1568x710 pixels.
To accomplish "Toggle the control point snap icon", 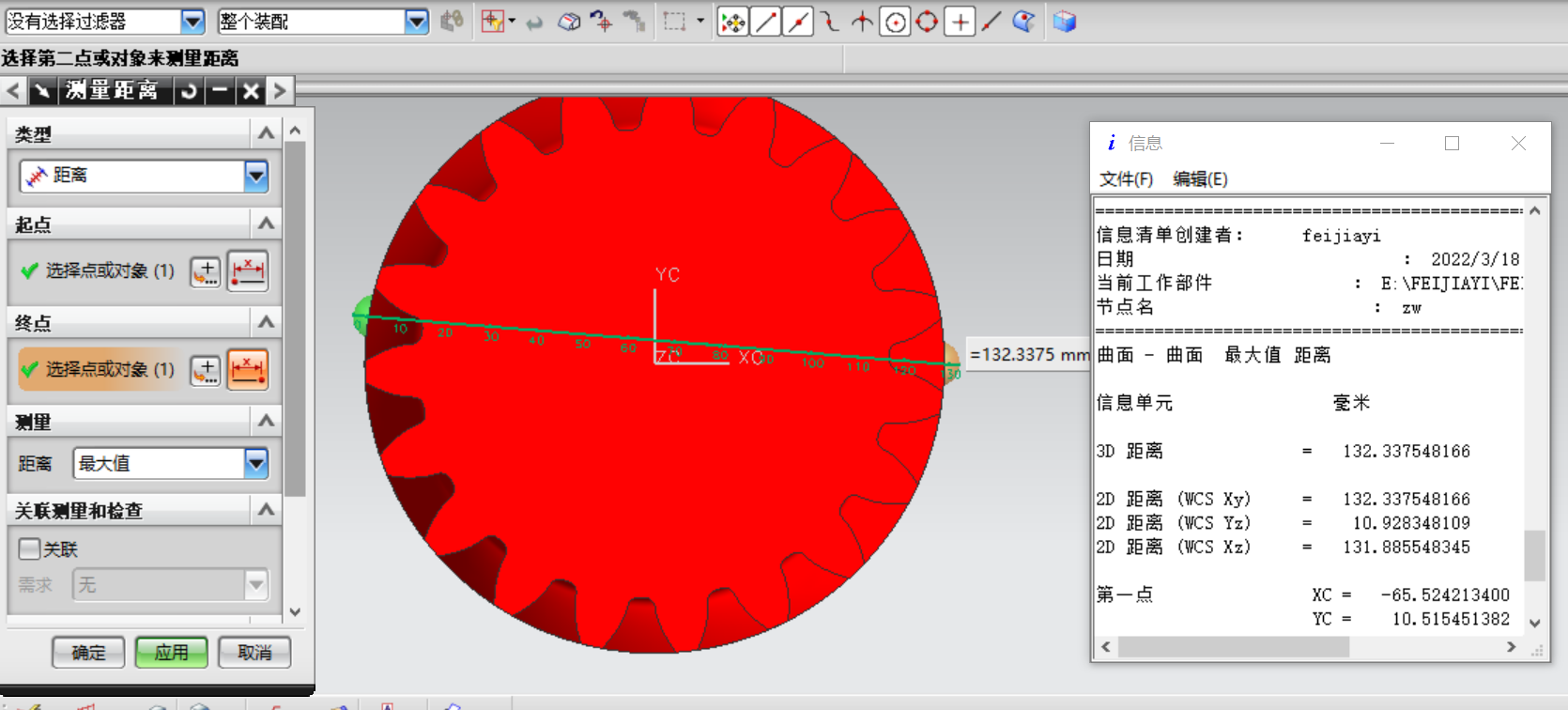I will point(830,22).
